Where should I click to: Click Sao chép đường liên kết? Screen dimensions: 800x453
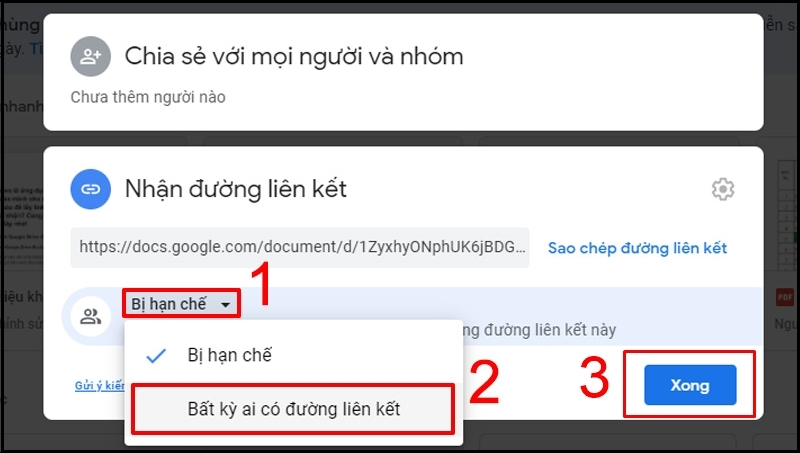(637, 248)
